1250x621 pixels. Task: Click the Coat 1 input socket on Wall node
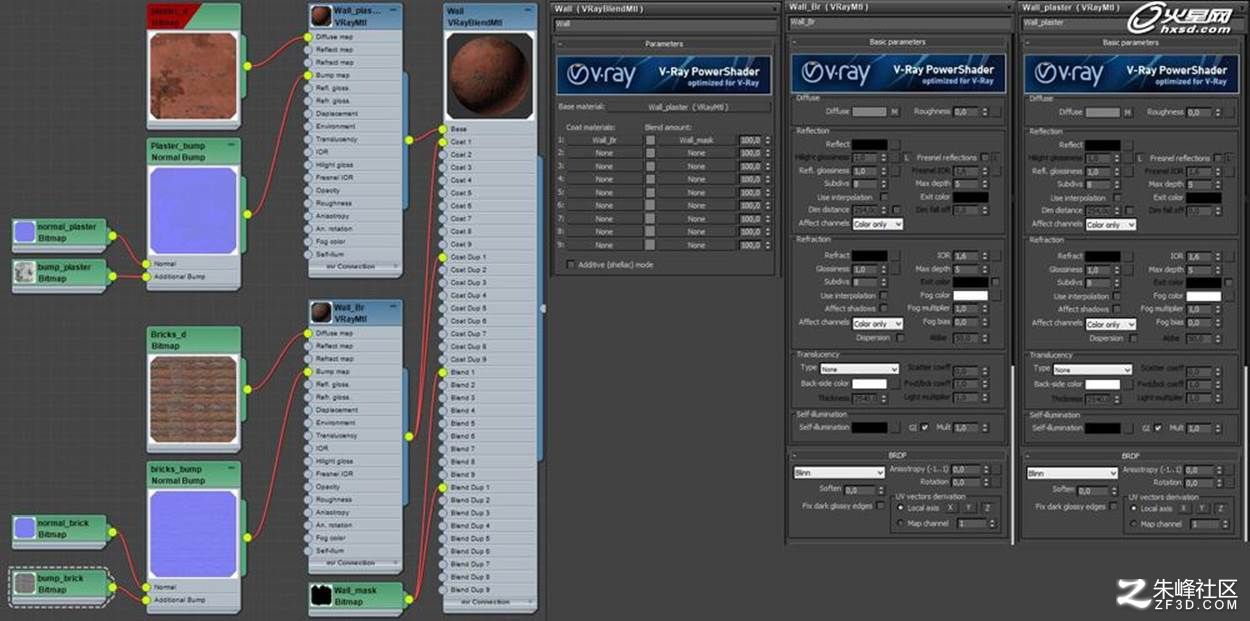coord(443,142)
